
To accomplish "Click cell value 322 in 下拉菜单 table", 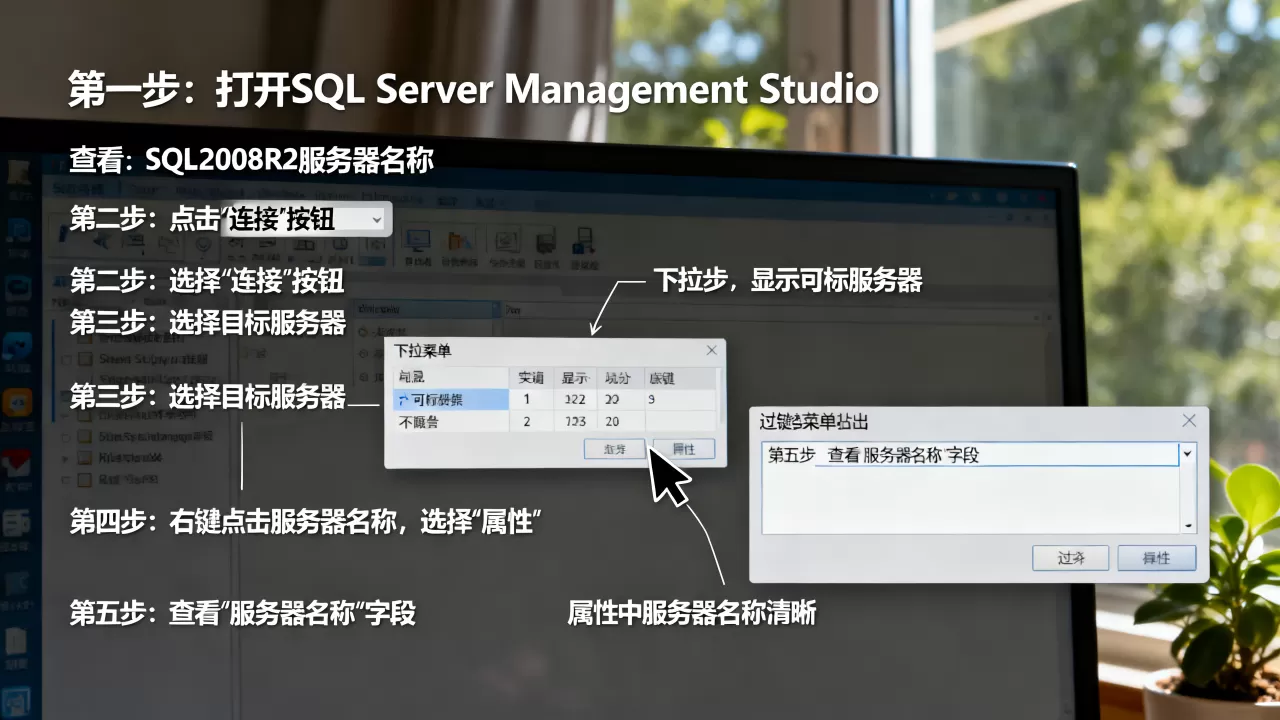I will pos(574,400).
